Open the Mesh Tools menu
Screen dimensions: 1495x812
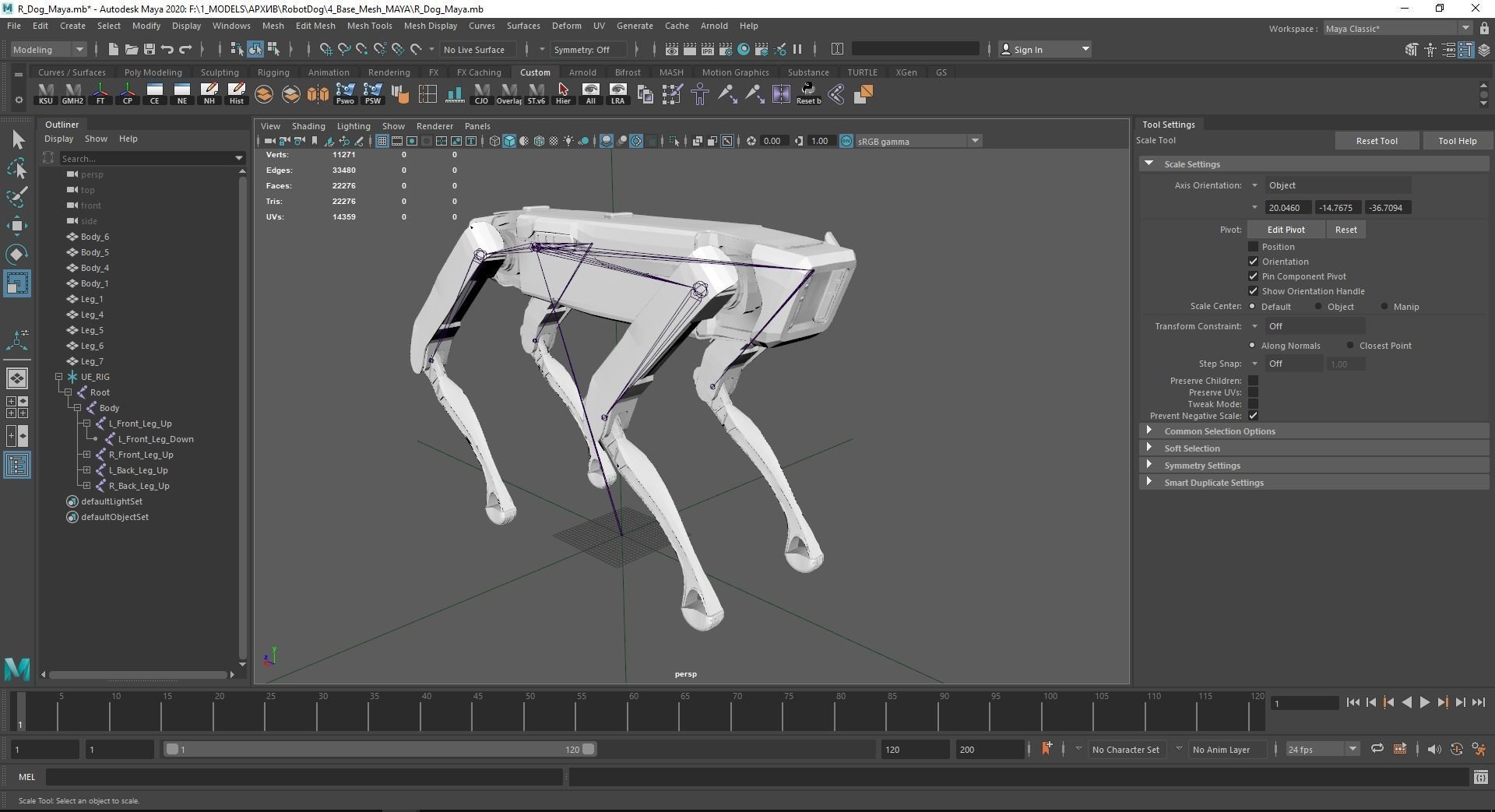[369, 26]
